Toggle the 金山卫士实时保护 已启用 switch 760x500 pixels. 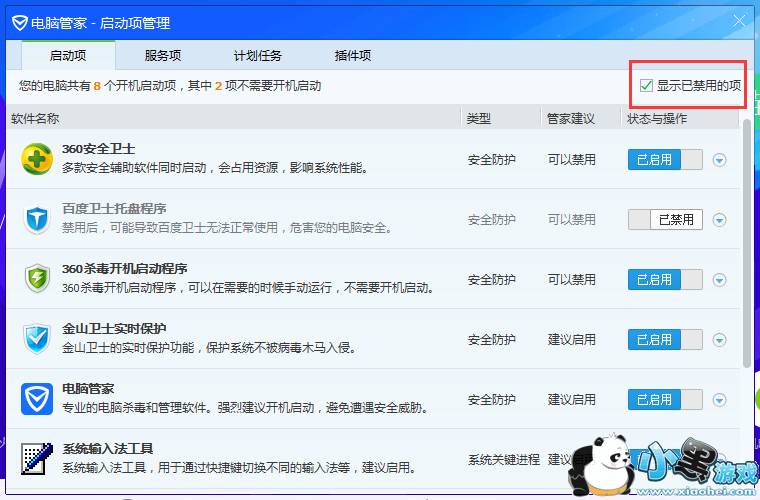[665, 340]
